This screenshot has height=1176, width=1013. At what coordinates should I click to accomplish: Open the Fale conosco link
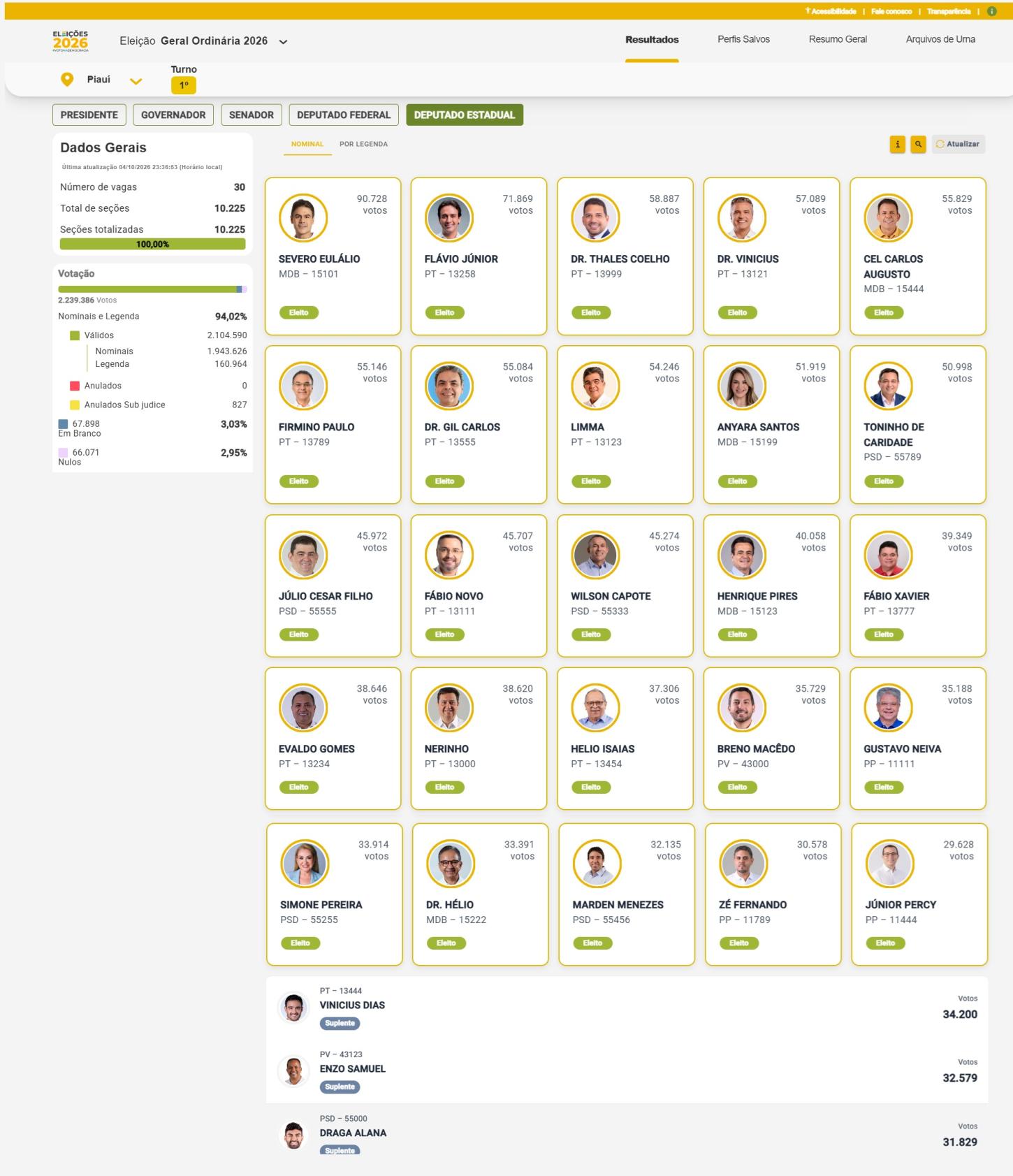(891, 11)
